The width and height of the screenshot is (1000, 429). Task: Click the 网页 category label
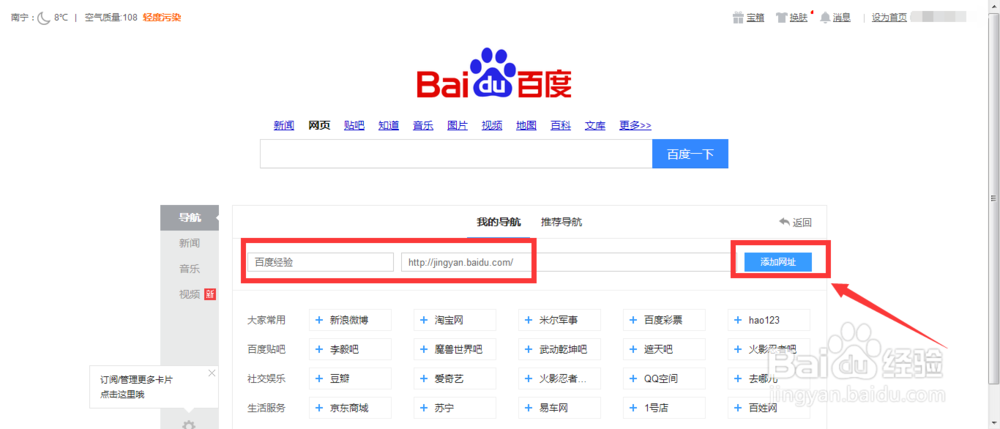tap(319, 126)
